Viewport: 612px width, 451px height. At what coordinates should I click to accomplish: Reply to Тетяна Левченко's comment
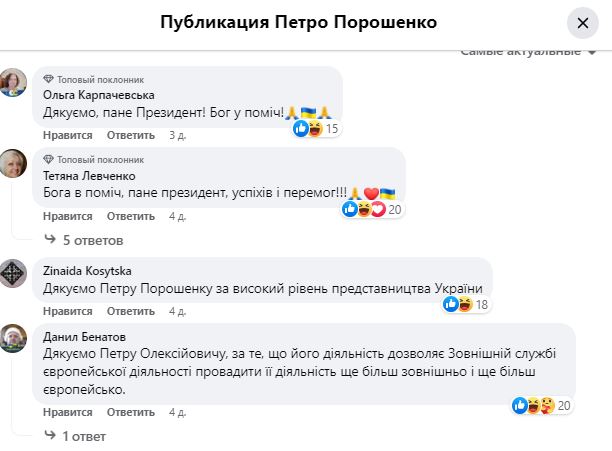tap(131, 215)
